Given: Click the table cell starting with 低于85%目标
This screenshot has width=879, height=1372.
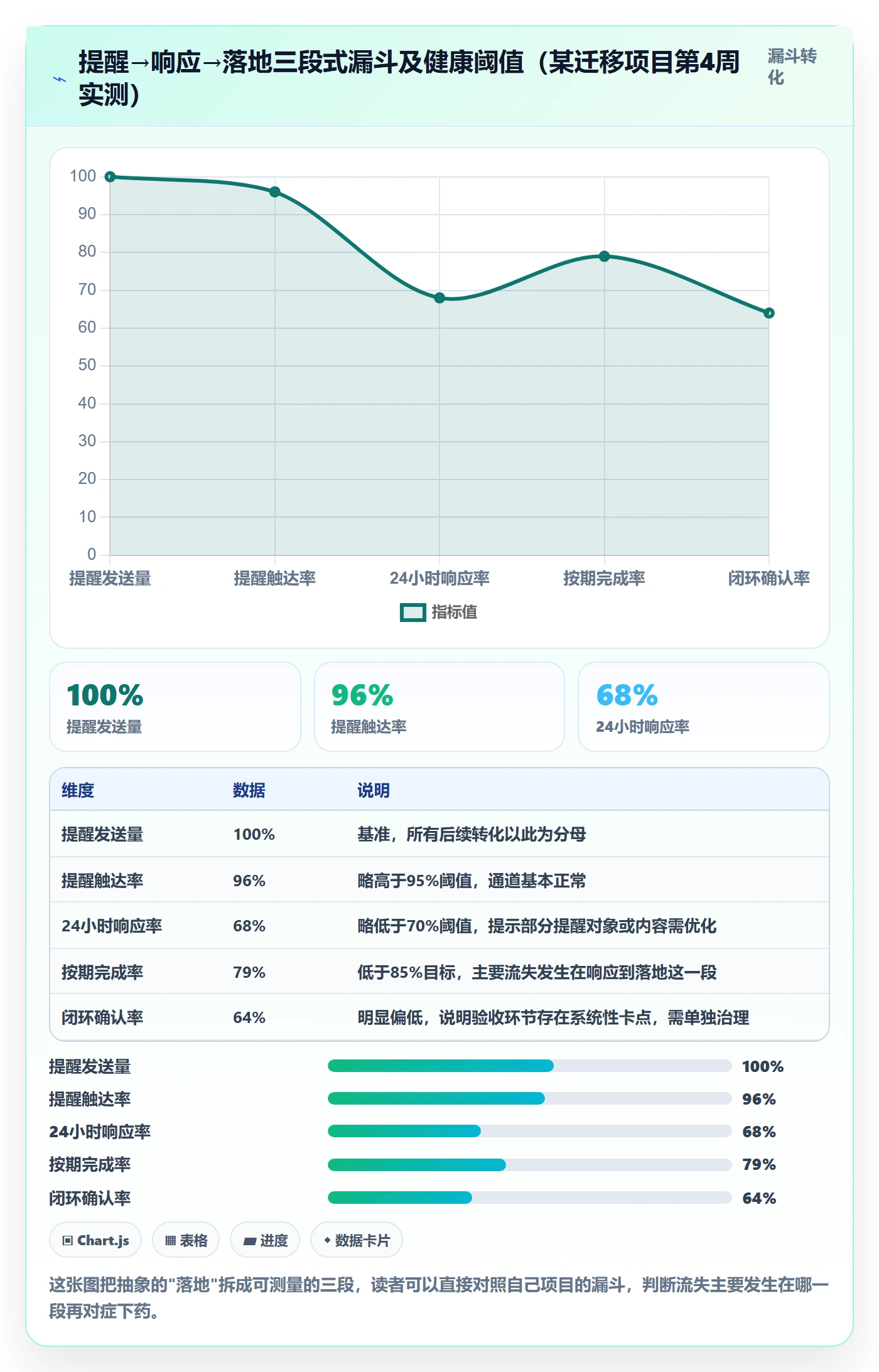Looking at the screenshot, I should point(537,972).
